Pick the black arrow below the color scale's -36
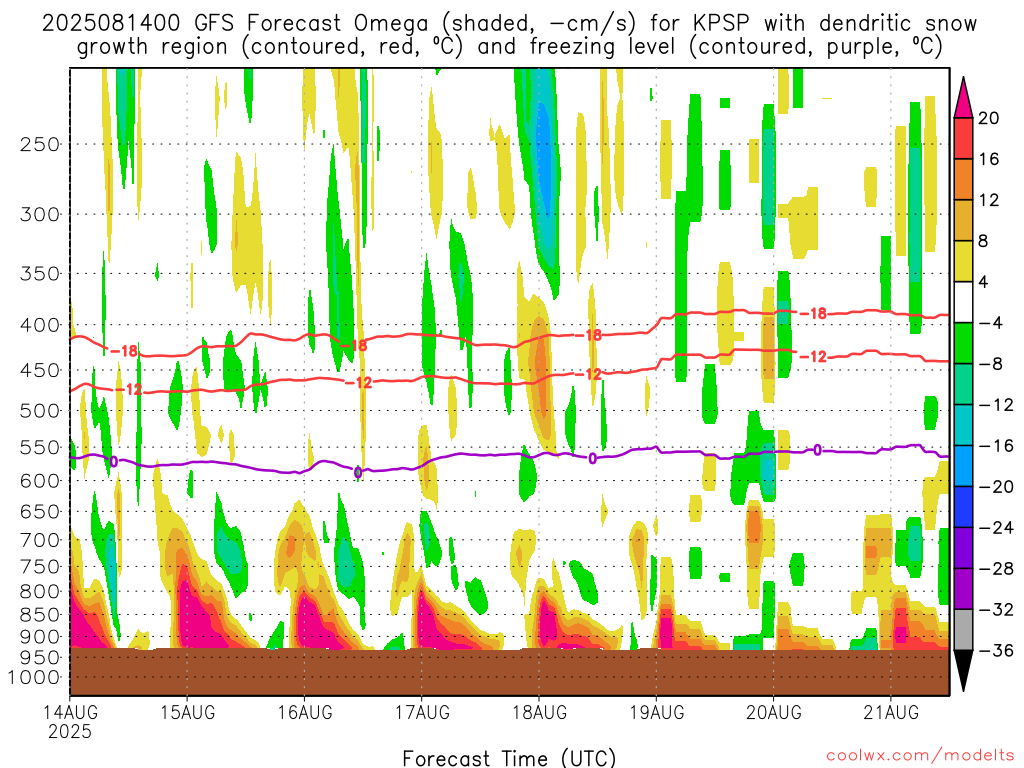Viewport: 1024px width, 768px height. click(963, 671)
